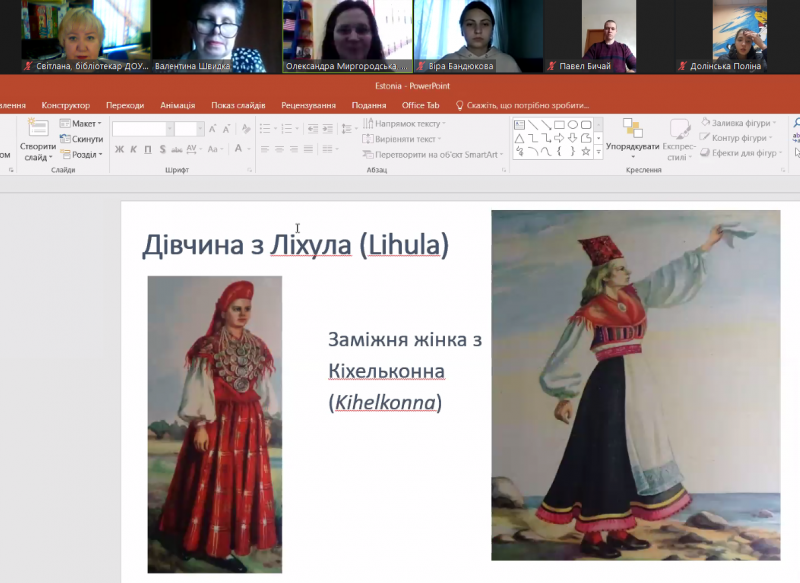Select the Lihula girl painting on slide
800x583 pixels.
click(x=215, y=424)
